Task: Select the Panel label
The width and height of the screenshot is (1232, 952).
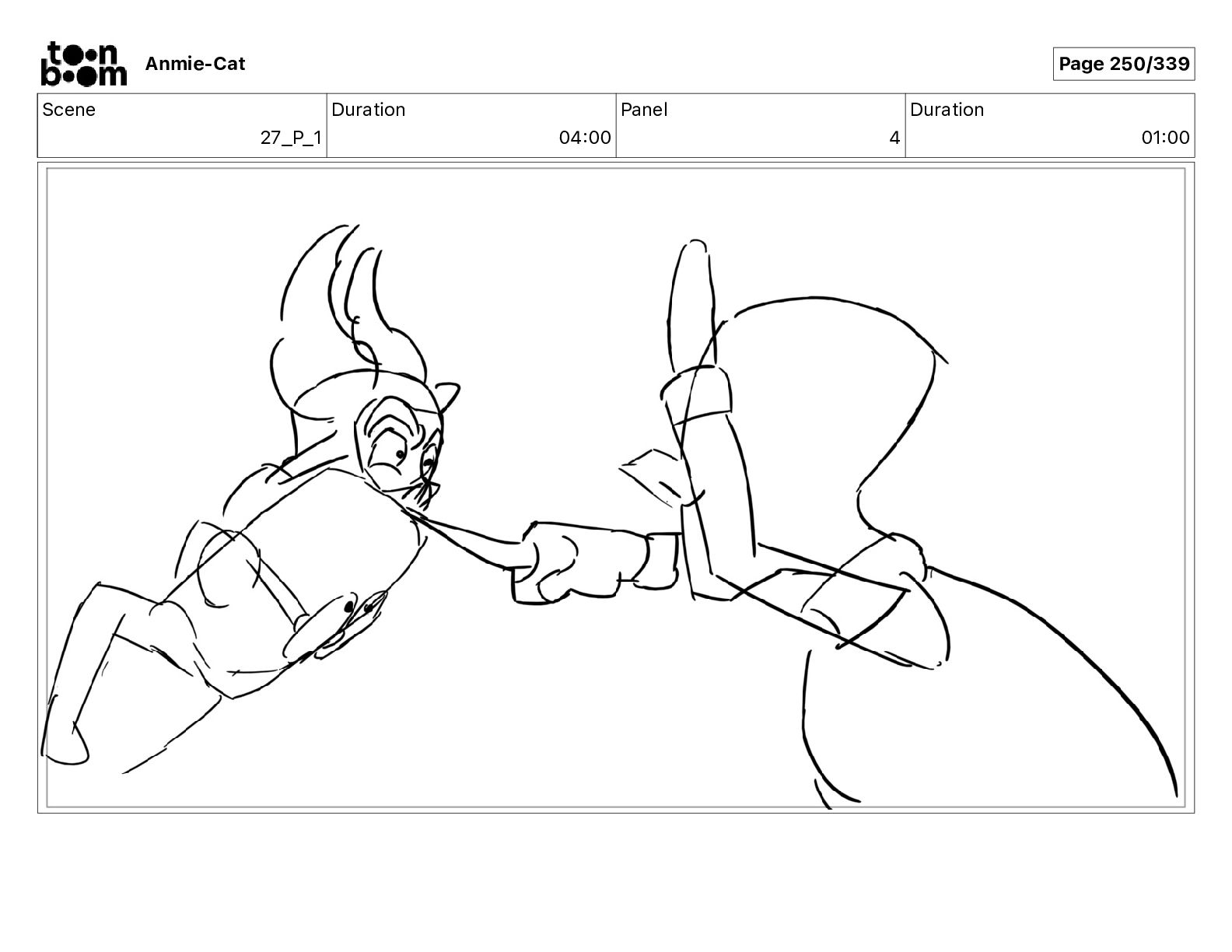Action: pos(644,110)
